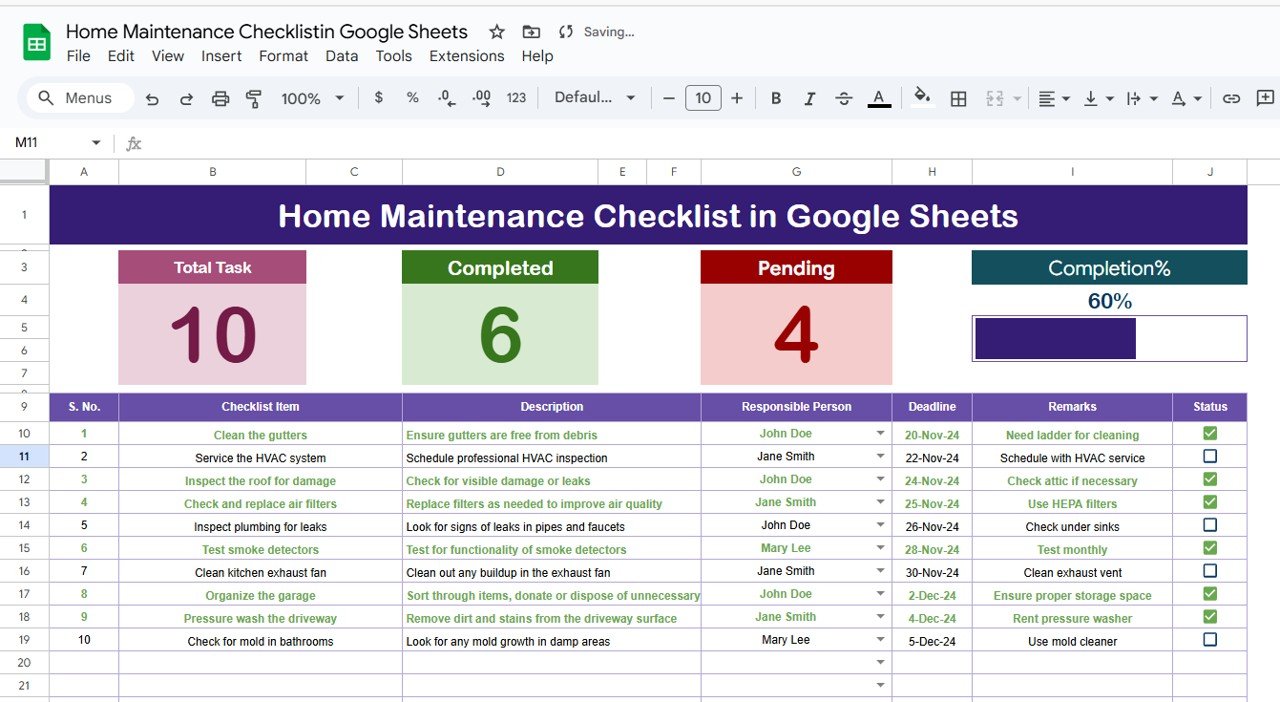Open text wrapping dropdown
This screenshot has width=1280, height=702.
(x=1141, y=98)
